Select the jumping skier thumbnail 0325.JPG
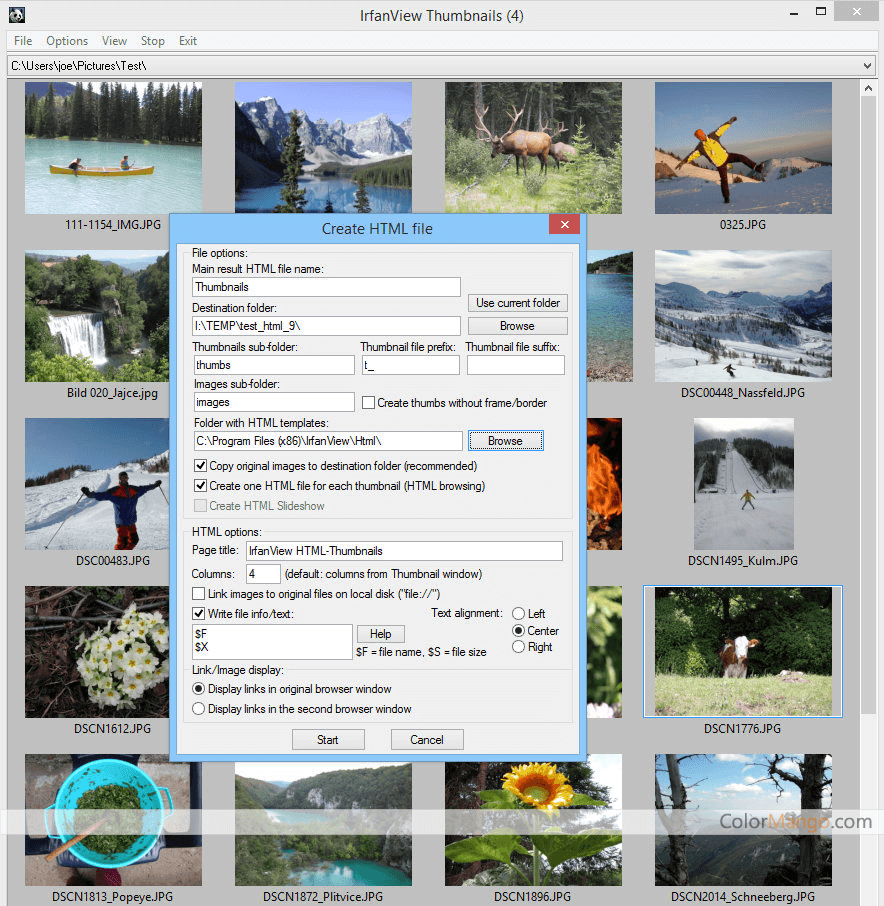 tap(742, 147)
